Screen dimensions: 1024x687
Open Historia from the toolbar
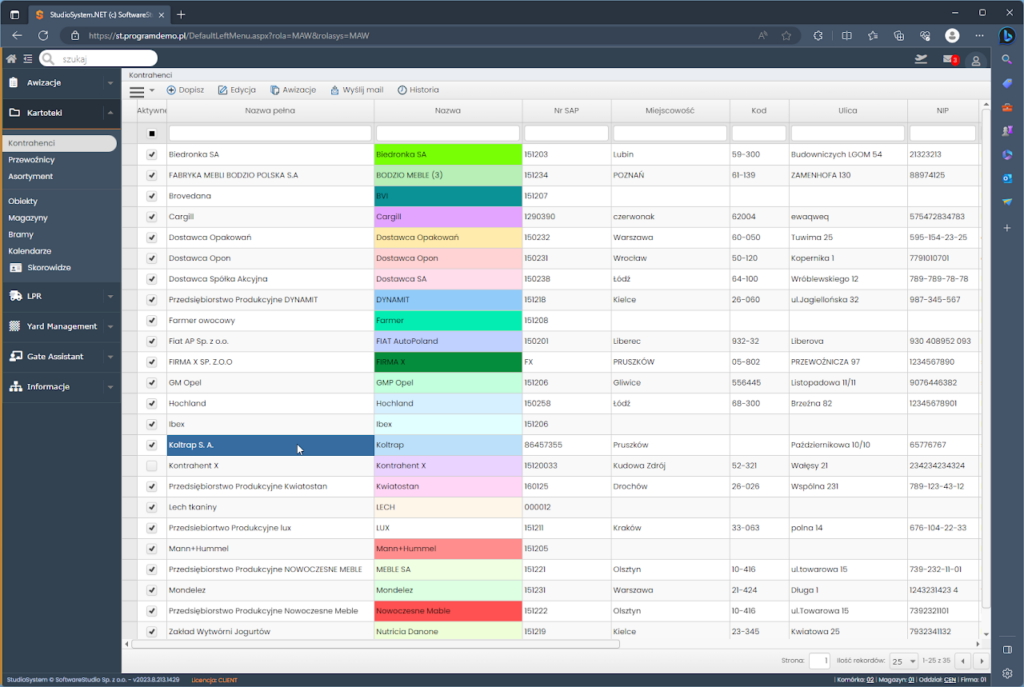(418, 90)
